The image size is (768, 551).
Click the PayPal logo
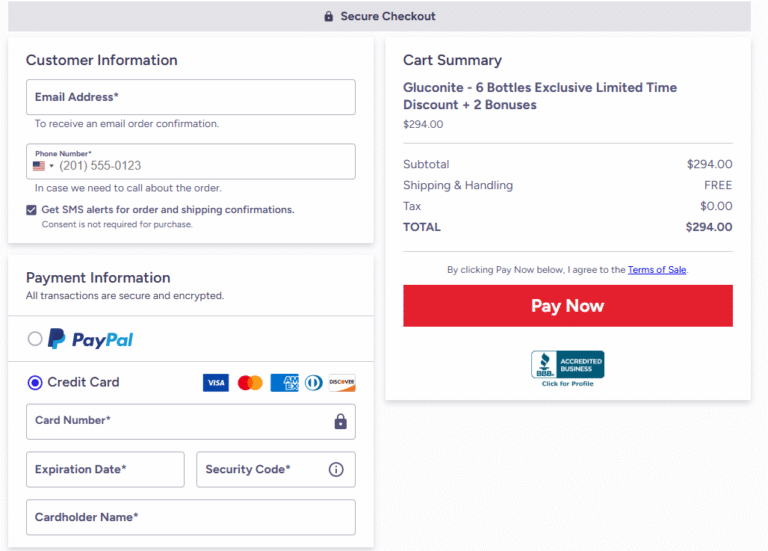[x=91, y=339]
